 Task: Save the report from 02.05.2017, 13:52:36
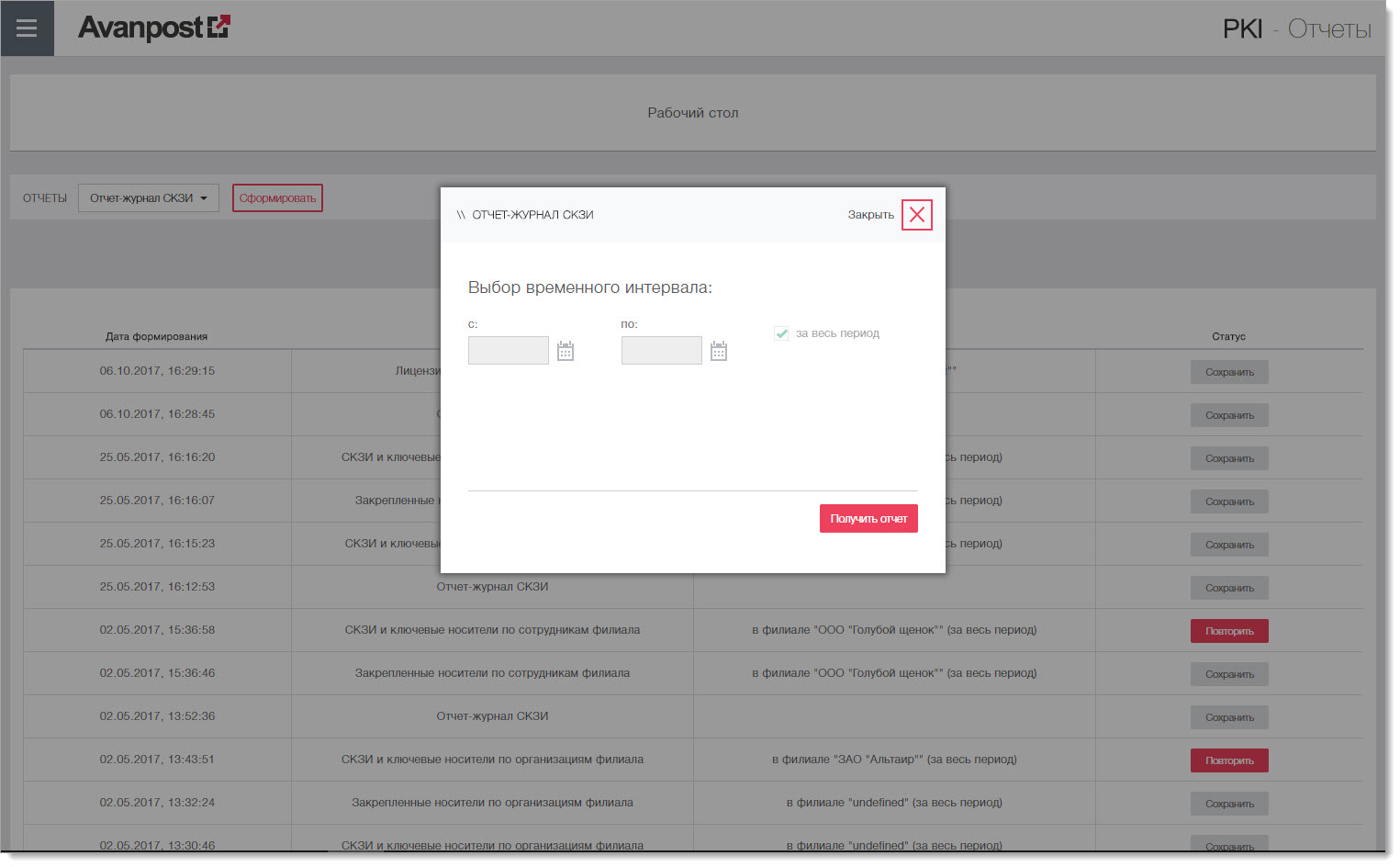click(1229, 717)
